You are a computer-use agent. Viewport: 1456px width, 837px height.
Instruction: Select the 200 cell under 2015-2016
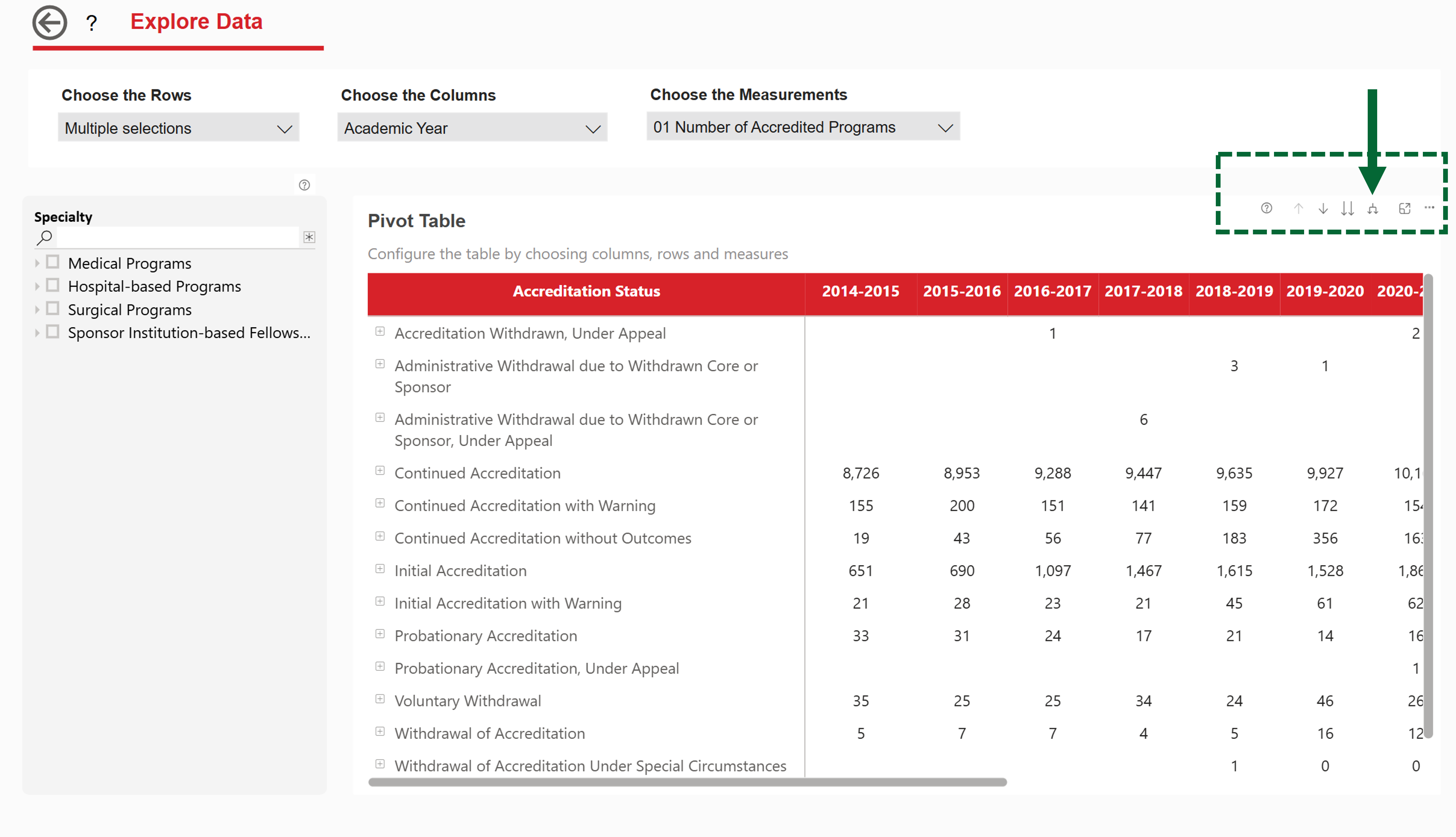coord(961,506)
